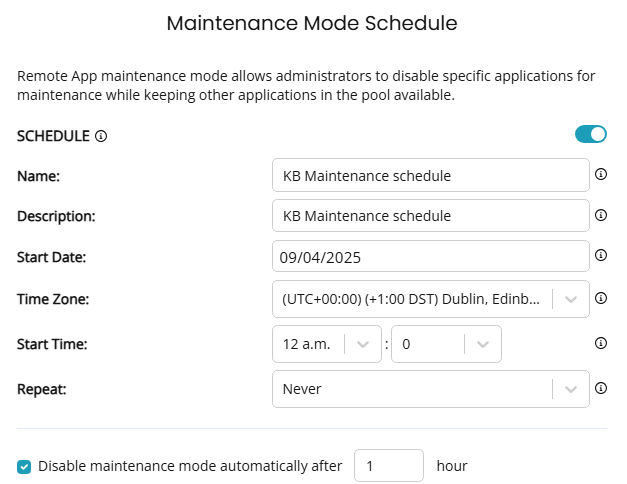The width and height of the screenshot is (627, 484).
Task: Click the Never value in Repeat box
Action: coord(302,389)
